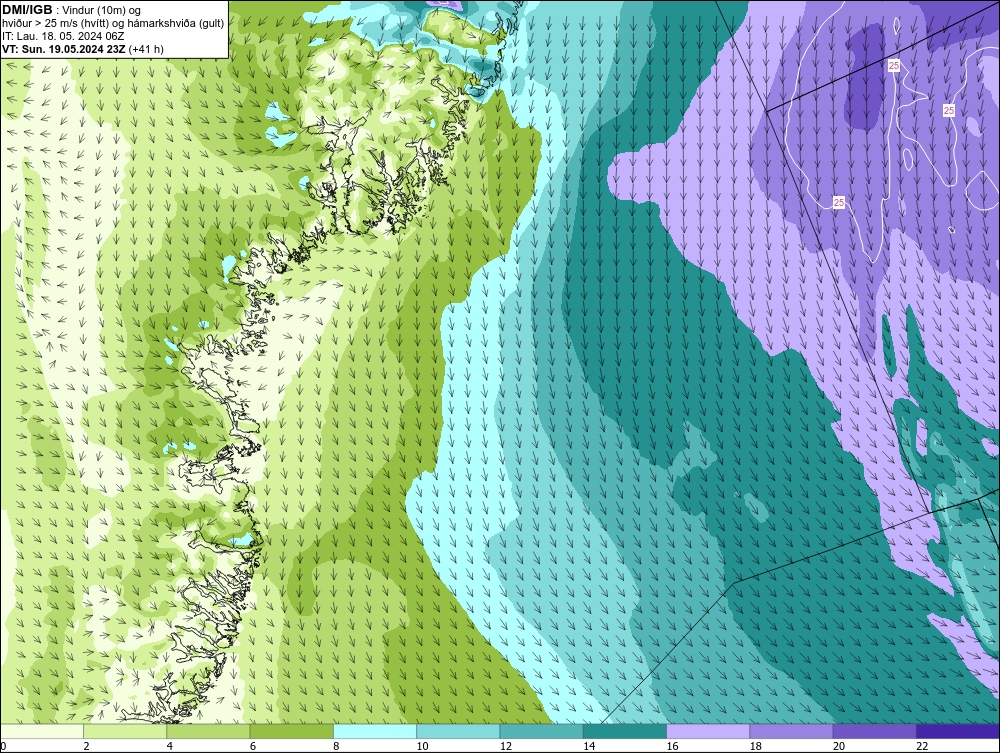Pick the 8–10 m/s light cyan legend swatch
The image size is (1000, 753).
(x=375, y=731)
